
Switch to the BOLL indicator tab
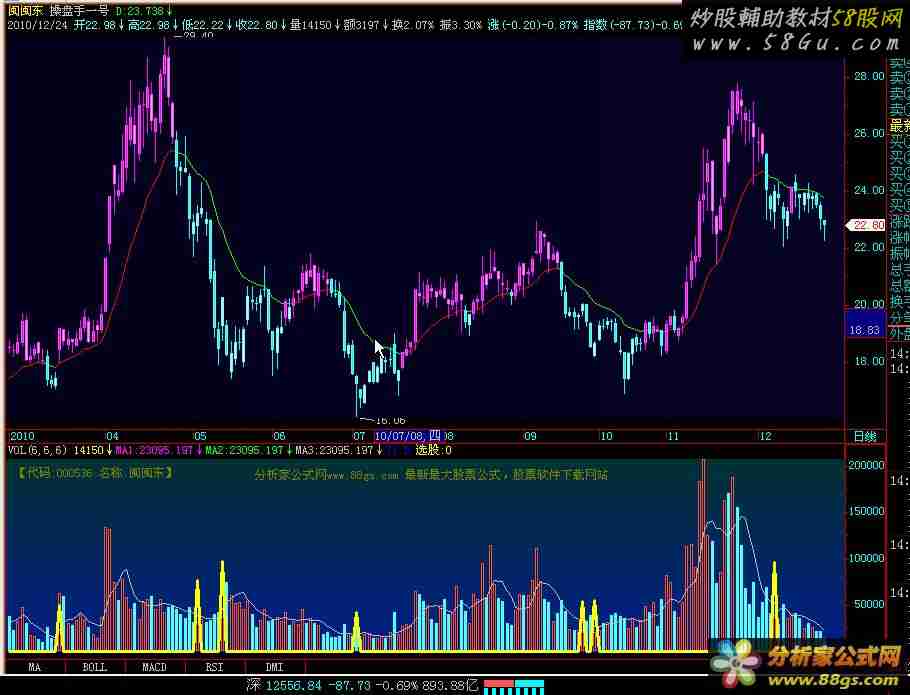click(x=95, y=667)
